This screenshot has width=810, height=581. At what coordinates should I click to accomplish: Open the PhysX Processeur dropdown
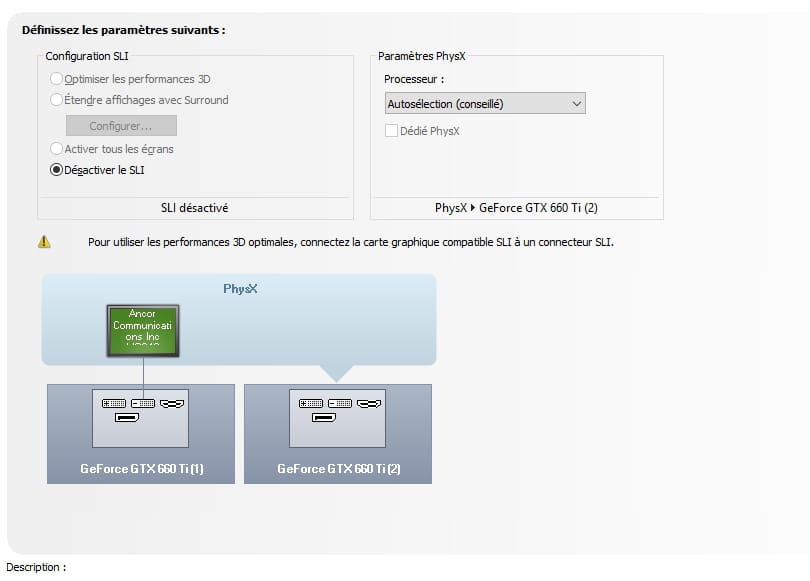[485, 104]
